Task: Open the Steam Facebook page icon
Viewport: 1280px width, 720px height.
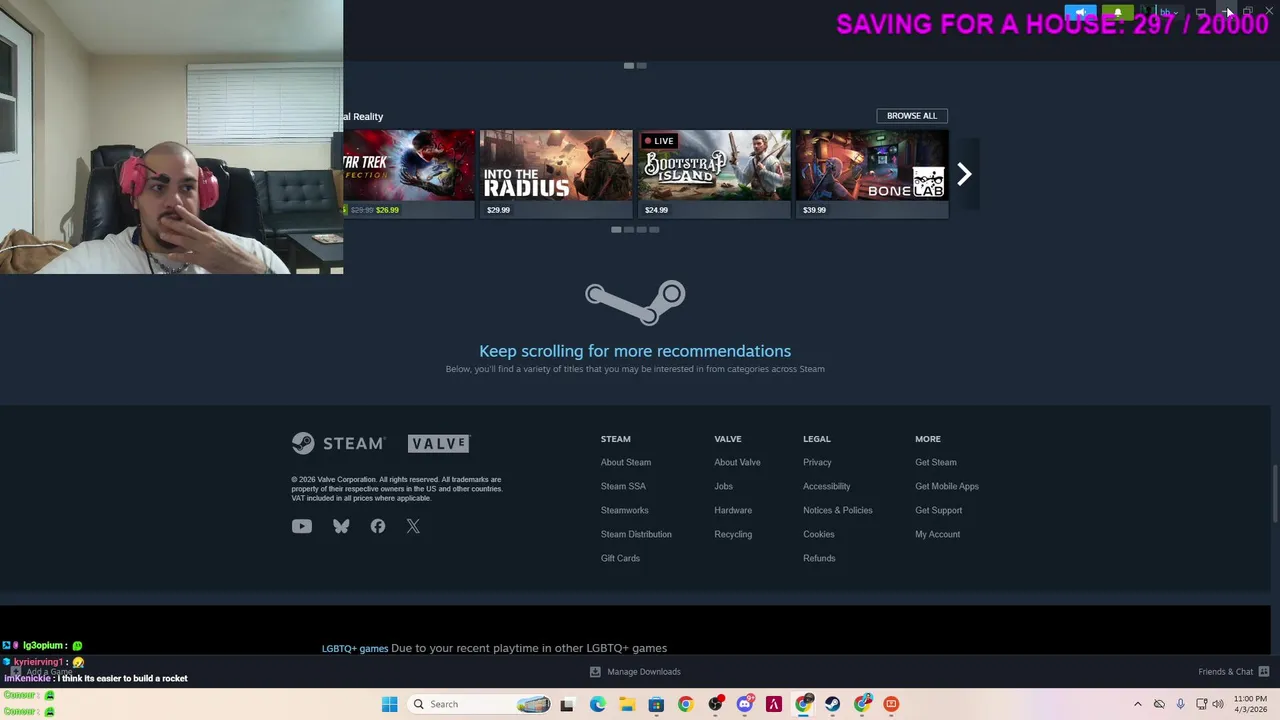Action: (x=378, y=526)
